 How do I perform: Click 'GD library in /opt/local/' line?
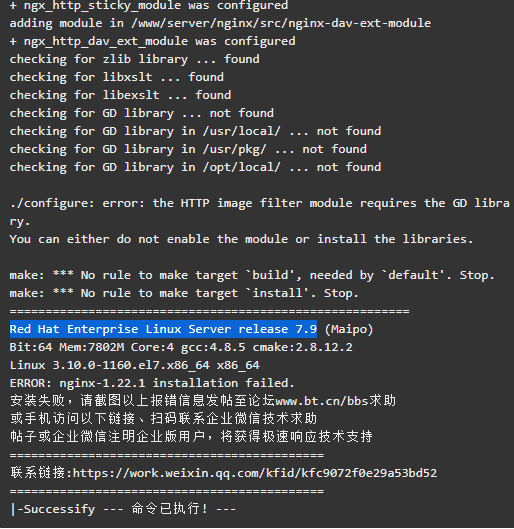click(195, 167)
